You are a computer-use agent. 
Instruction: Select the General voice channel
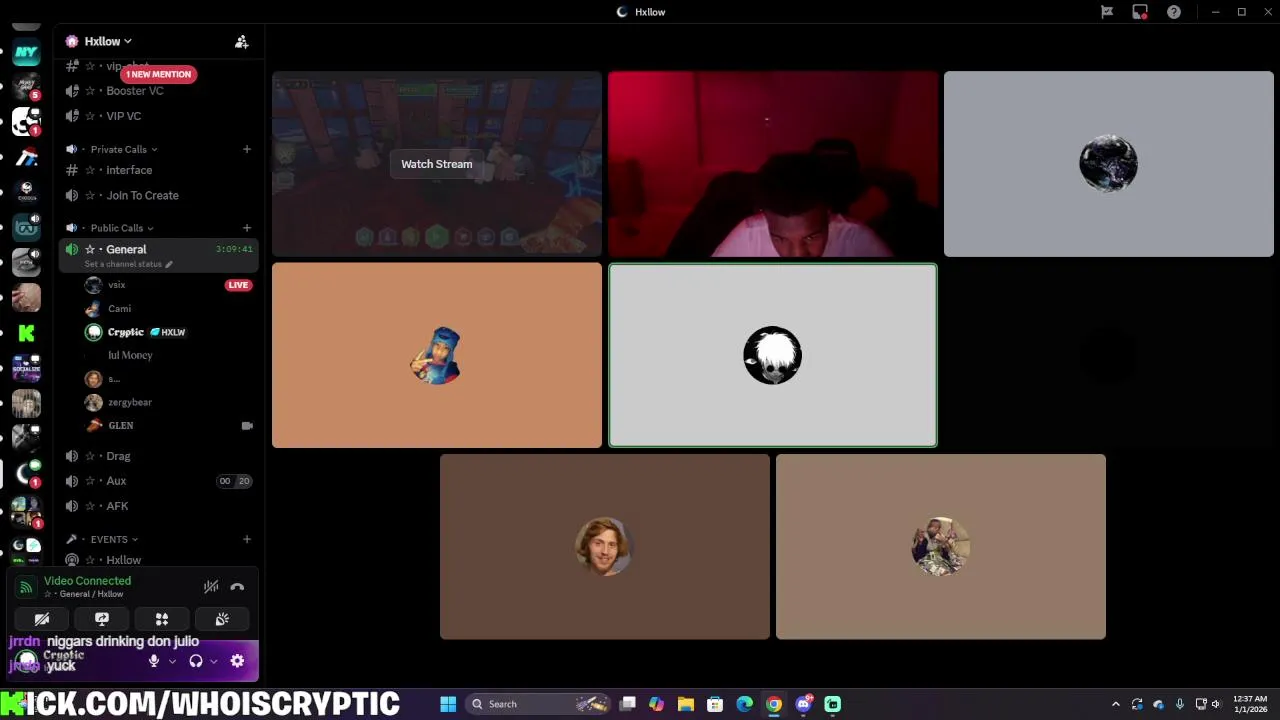pos(126,249)
